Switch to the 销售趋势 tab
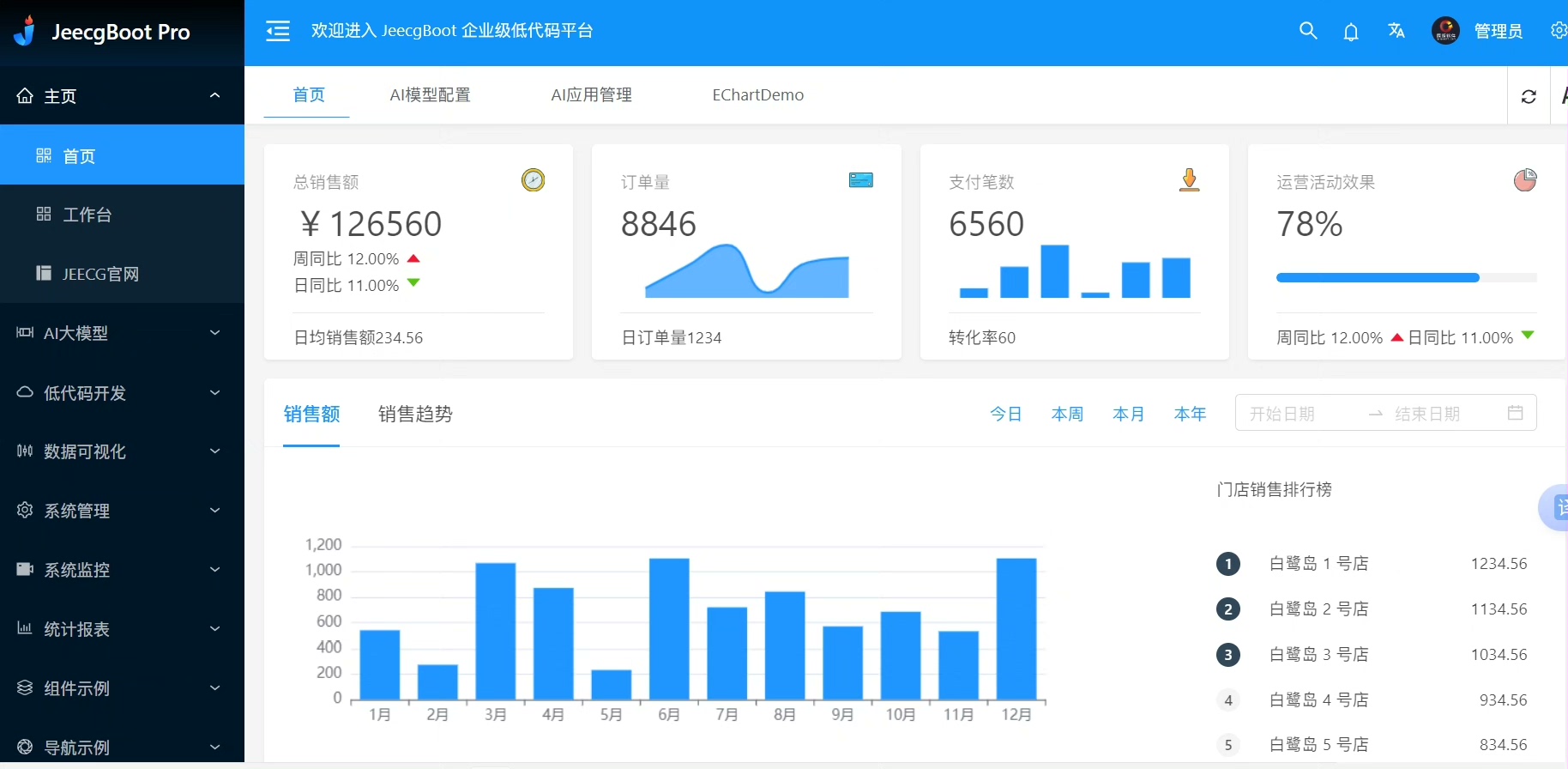 (x=415, y=415)
